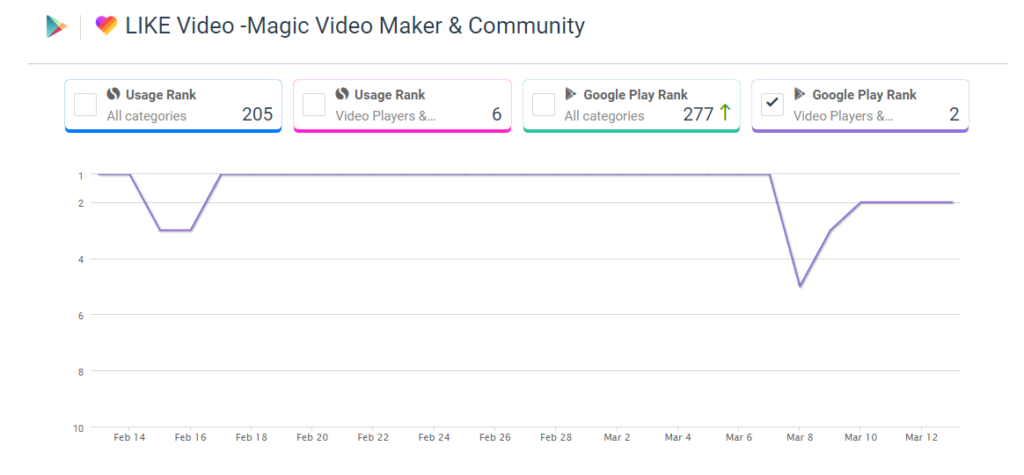Click the Feb 20 x-axis label

[x=312, y=438]
